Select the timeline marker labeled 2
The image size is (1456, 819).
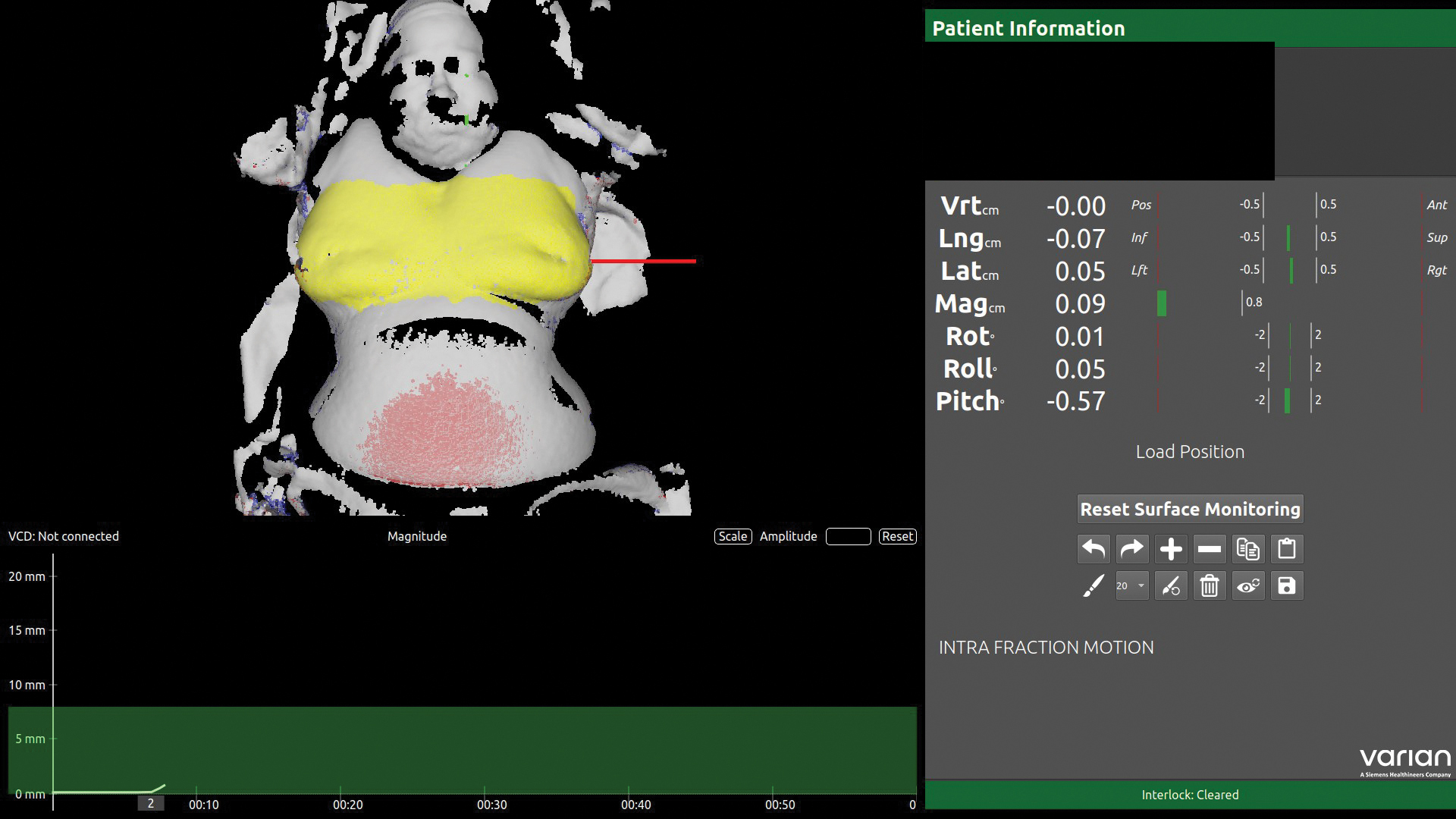pos(150,802)
